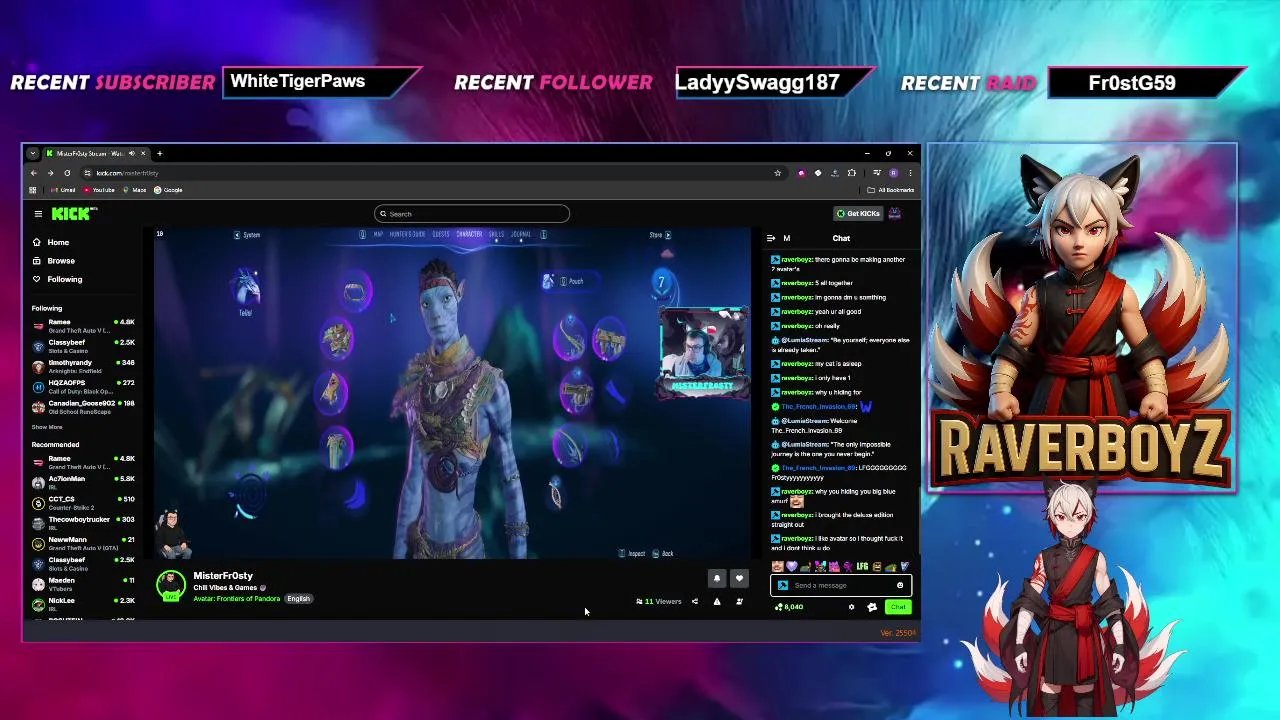This screenshot has height=720, width=1280.
Task: Share the stream via share icon
Action: 695,602
